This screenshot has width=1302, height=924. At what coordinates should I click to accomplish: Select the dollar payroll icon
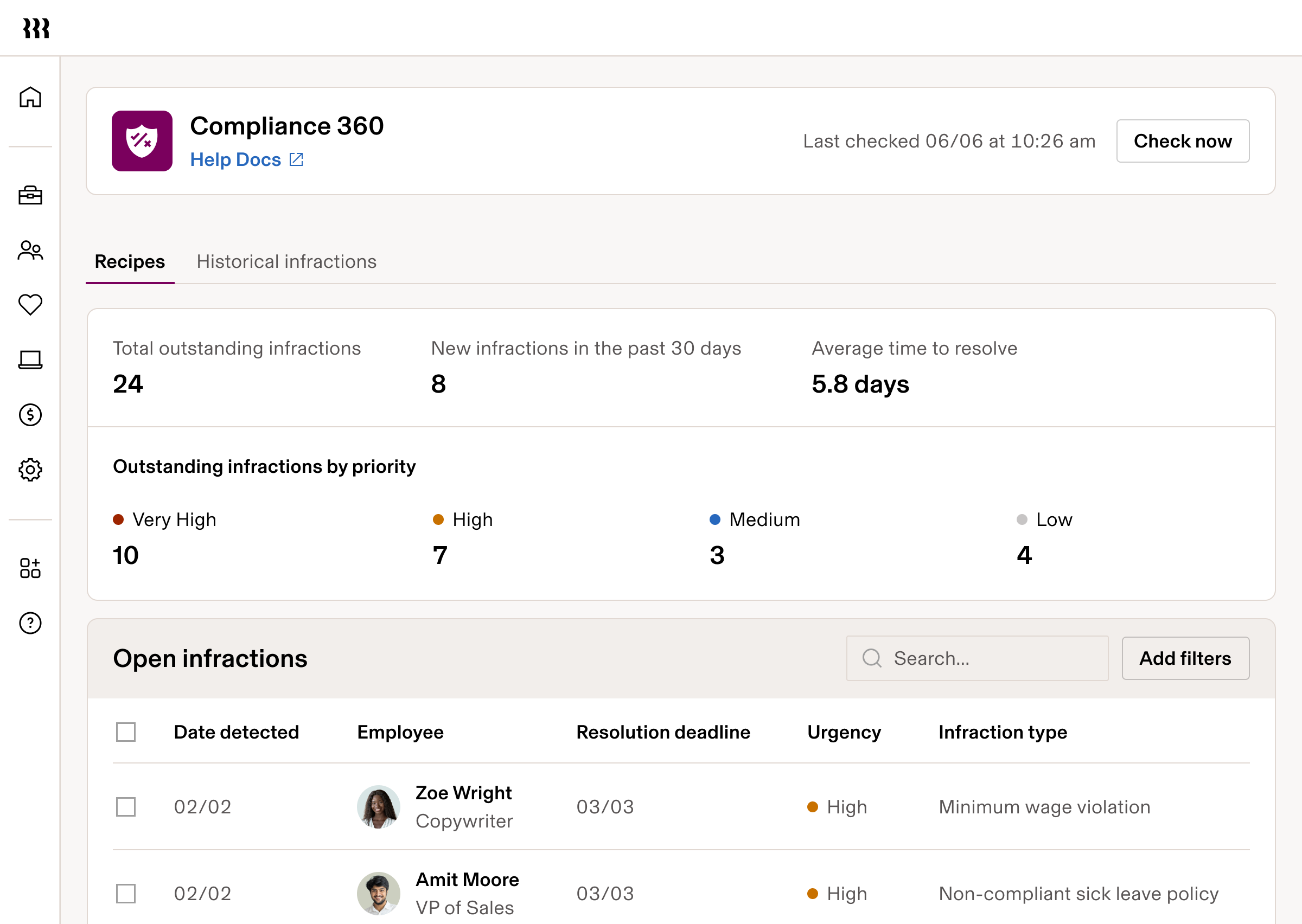pyautogui.click(x=30, y=414)
